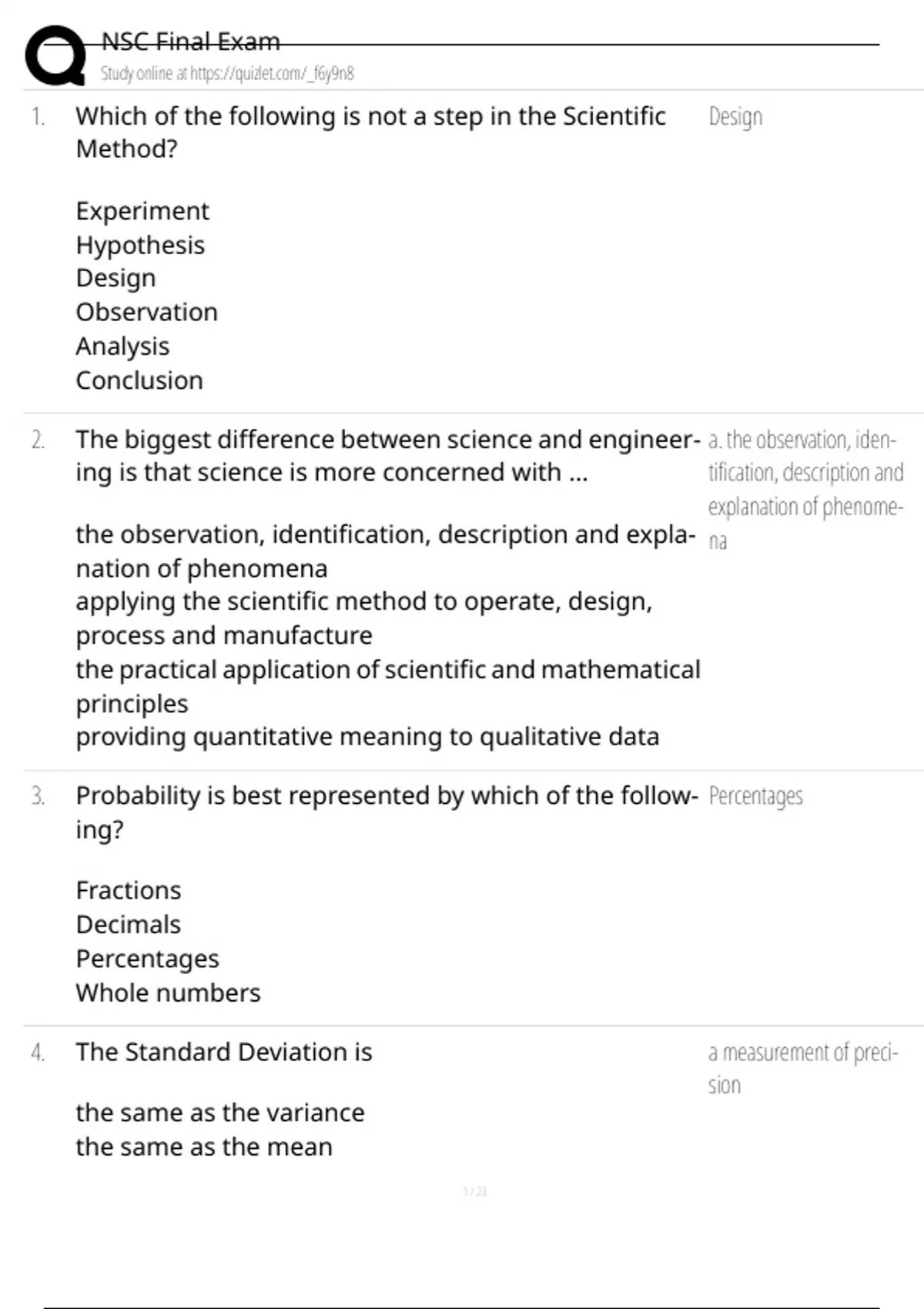The width and height of the screenshot is (924, 1309).
Task: Click the gray Design answer text
Action: click(735, 117)
